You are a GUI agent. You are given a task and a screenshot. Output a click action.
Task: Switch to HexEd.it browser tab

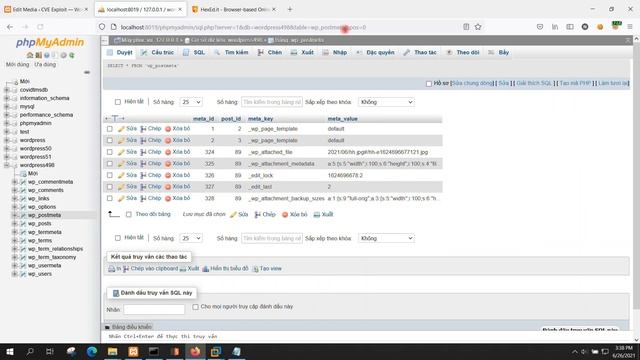coord(234,9)
